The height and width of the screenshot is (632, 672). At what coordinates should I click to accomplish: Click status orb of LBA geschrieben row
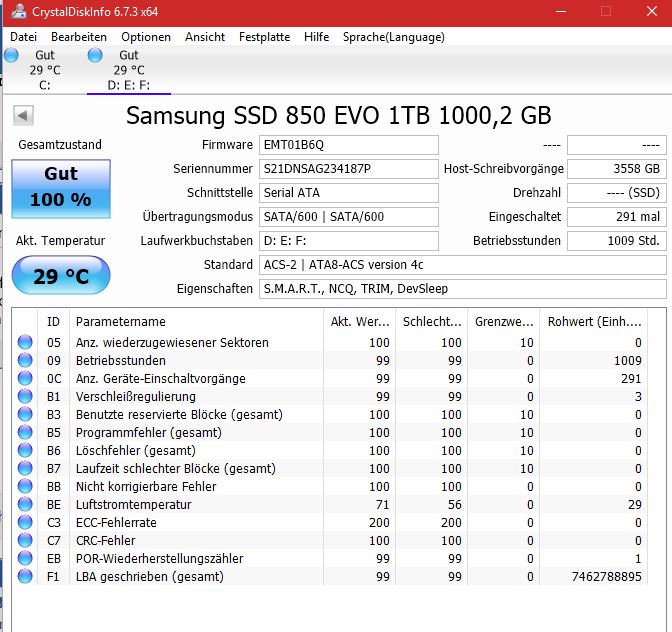[25, 576]
